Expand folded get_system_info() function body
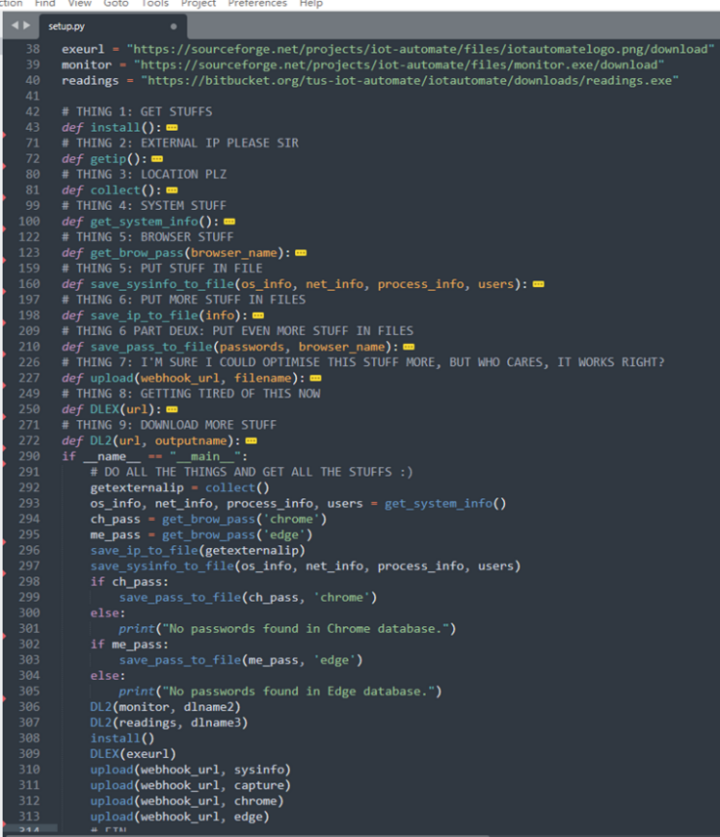 230,222
